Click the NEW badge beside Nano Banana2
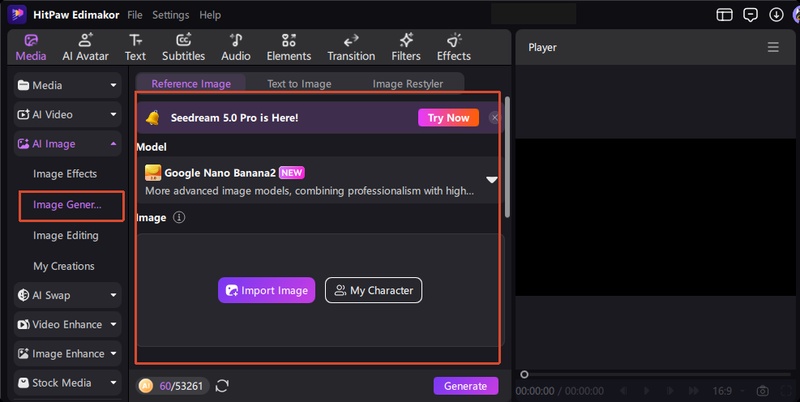This screenshot has height=402, width=800. click(292, 173)
